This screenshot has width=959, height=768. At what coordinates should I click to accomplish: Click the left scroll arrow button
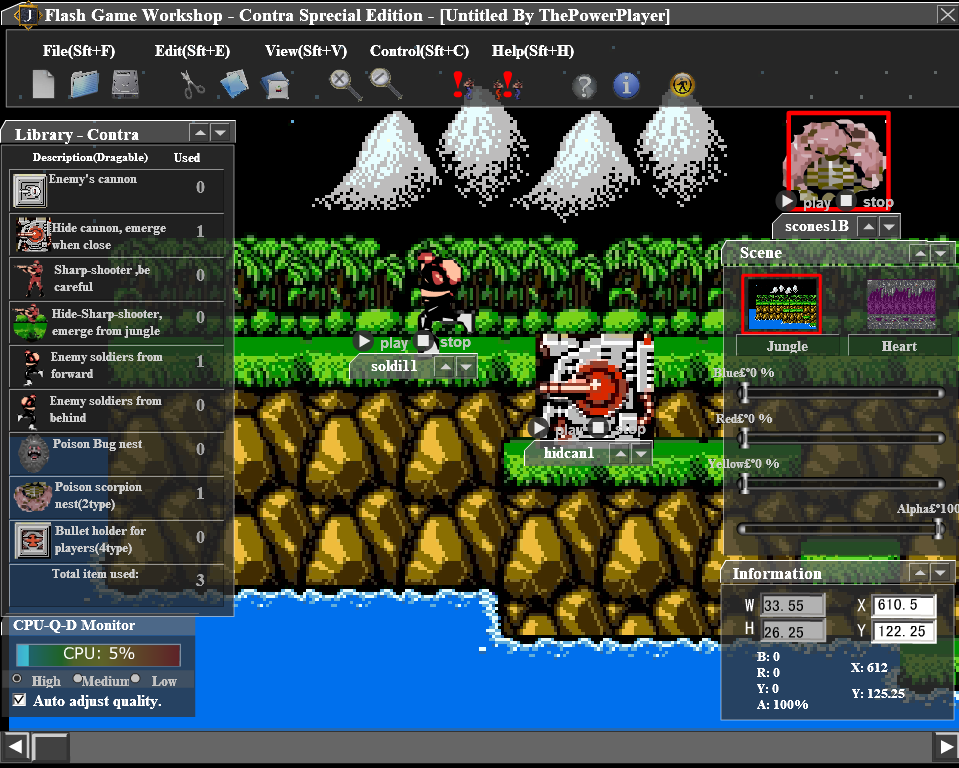click(x=16, y=747)
